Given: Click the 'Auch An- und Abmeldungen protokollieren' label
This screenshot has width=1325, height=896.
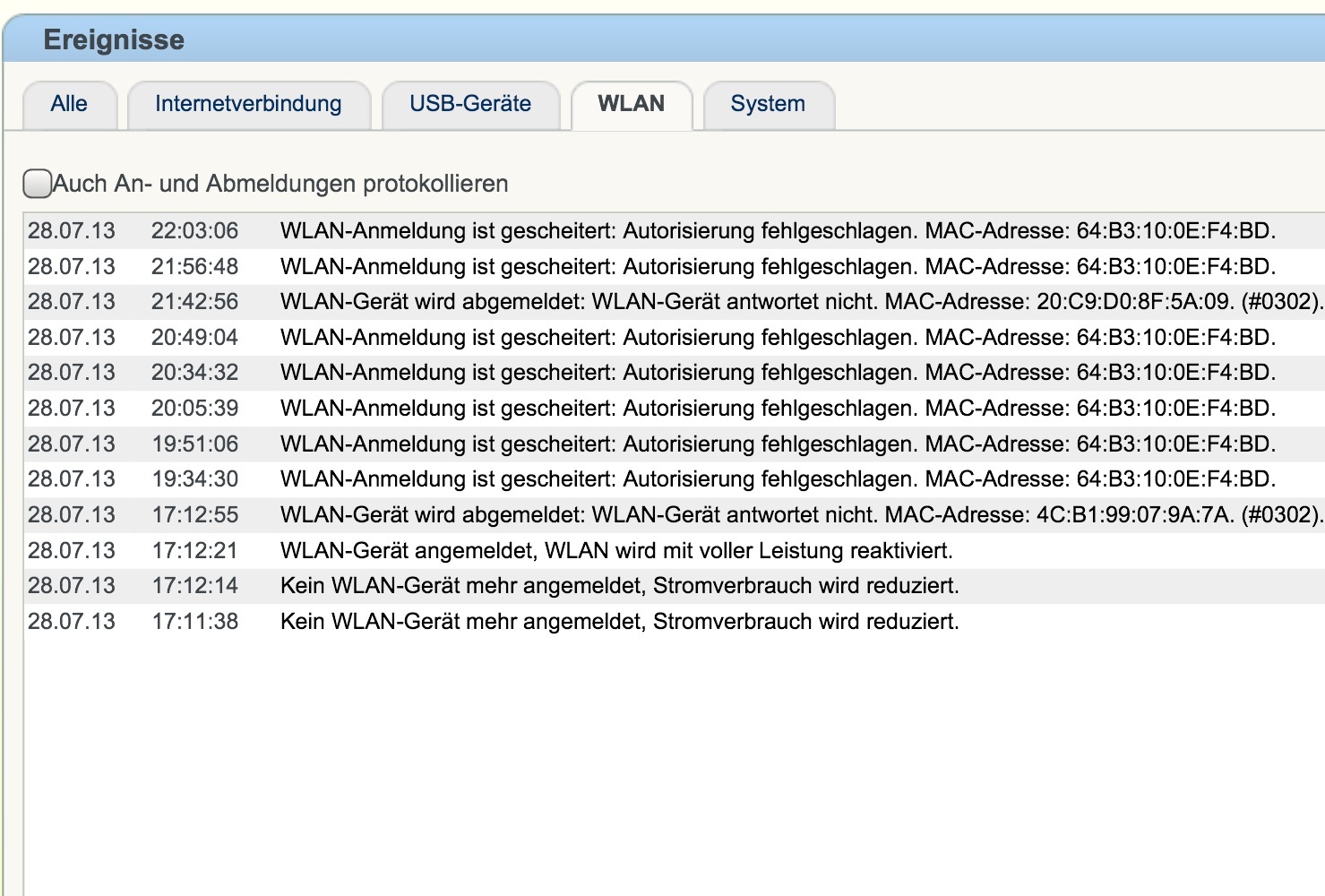Looking at the screenshot, I should [280, 184].
